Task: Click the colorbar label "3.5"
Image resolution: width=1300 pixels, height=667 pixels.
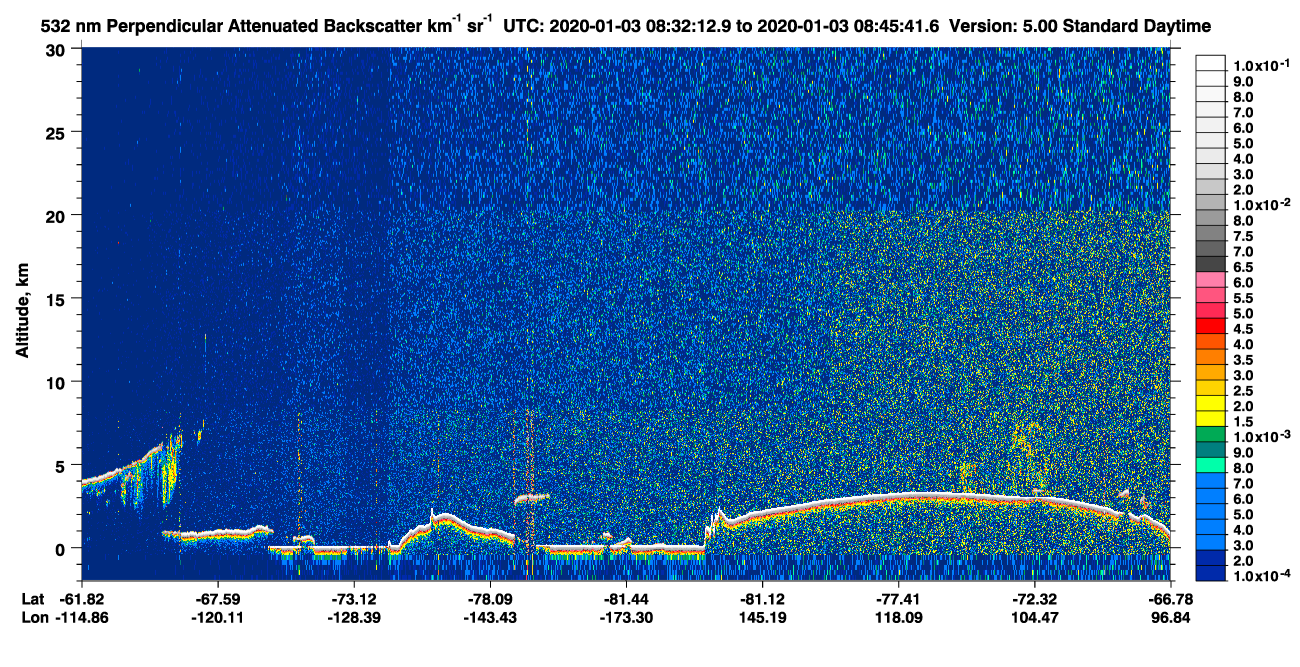Action: click(1245, 361)
